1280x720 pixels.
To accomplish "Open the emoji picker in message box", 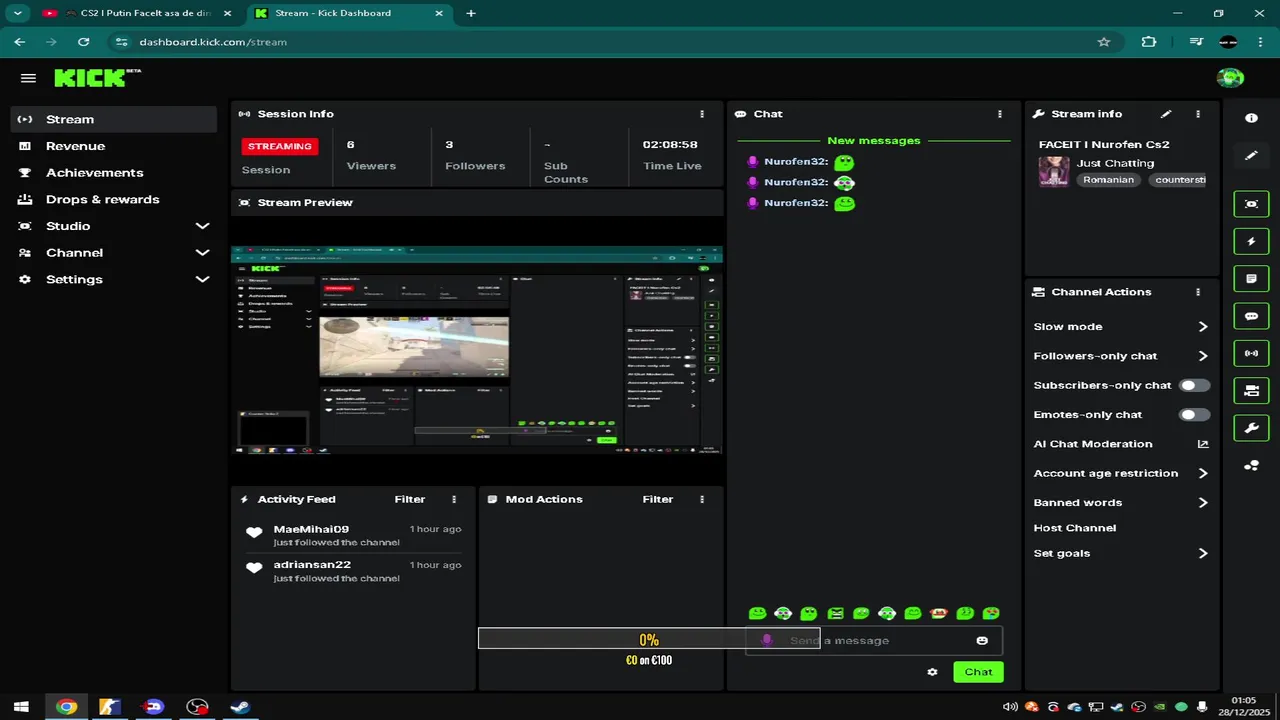I will (x=982, y=640).
